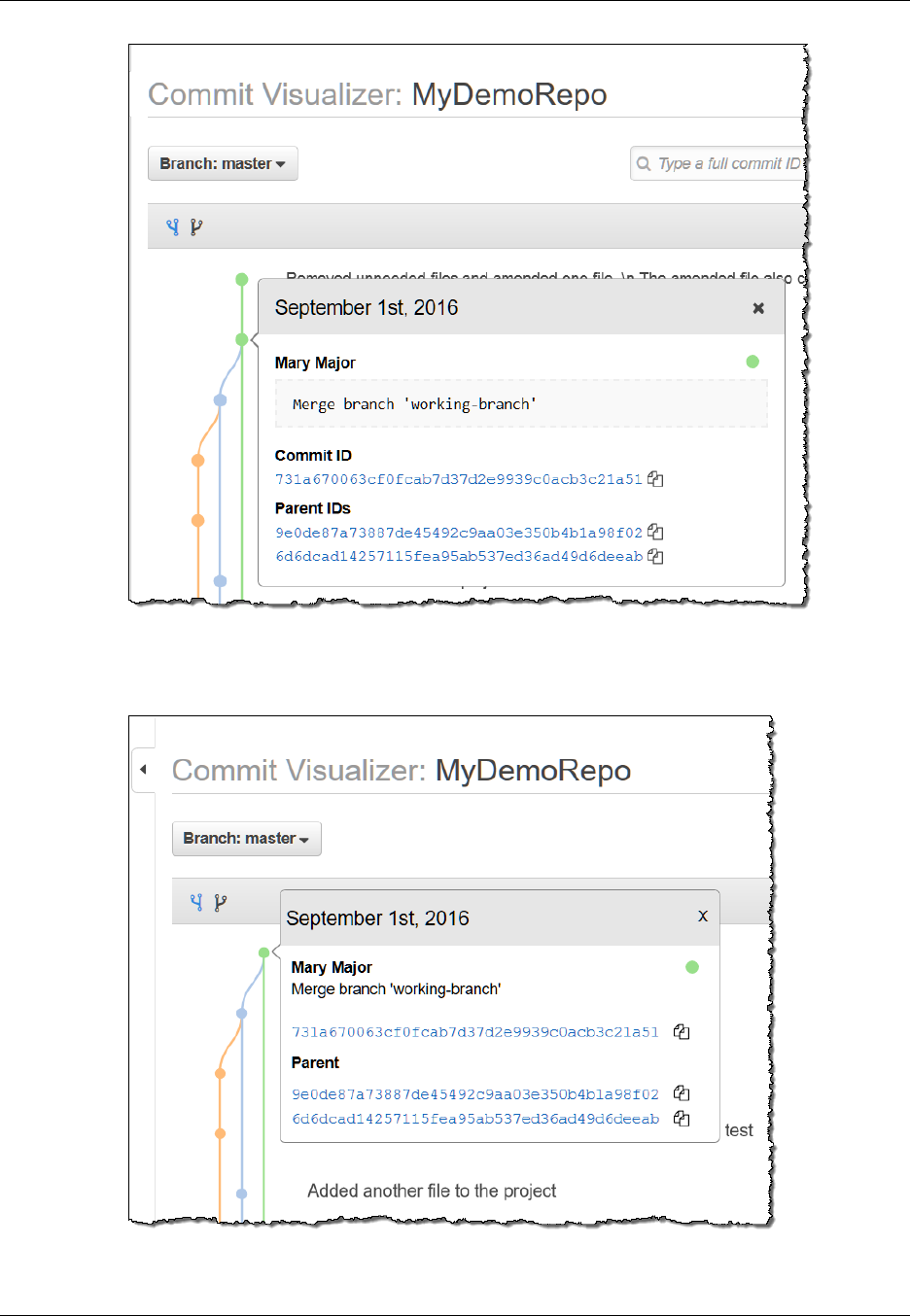The width and height of the screenshot is (910, 1316).
Task: Copy commit ID 731a670 in the upper popup
Action: coord(656,479)
